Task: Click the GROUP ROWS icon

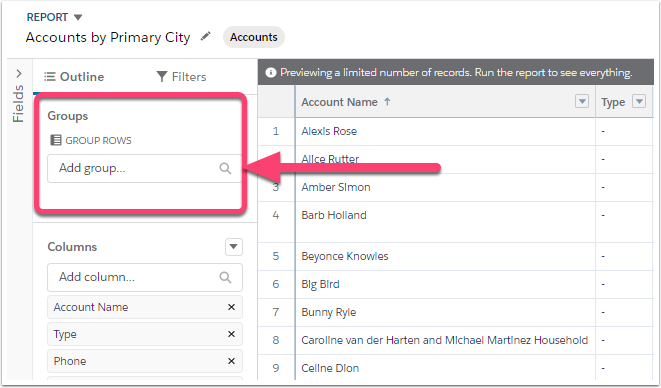Action: click(x=56, y=140)
